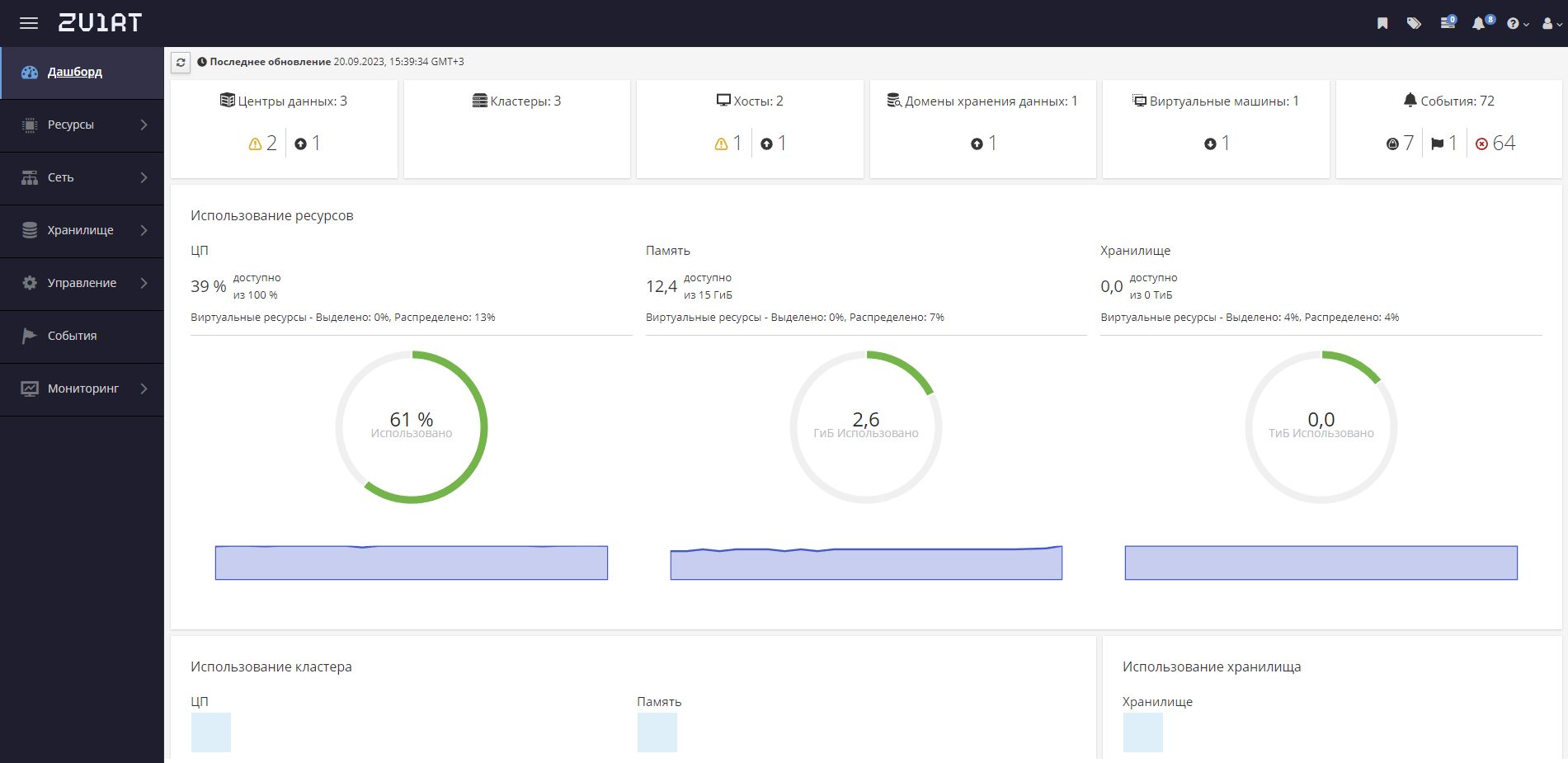The image size is (1568, 763).
Task: Open the tasks icon with badge
Action: point(1448,22)
